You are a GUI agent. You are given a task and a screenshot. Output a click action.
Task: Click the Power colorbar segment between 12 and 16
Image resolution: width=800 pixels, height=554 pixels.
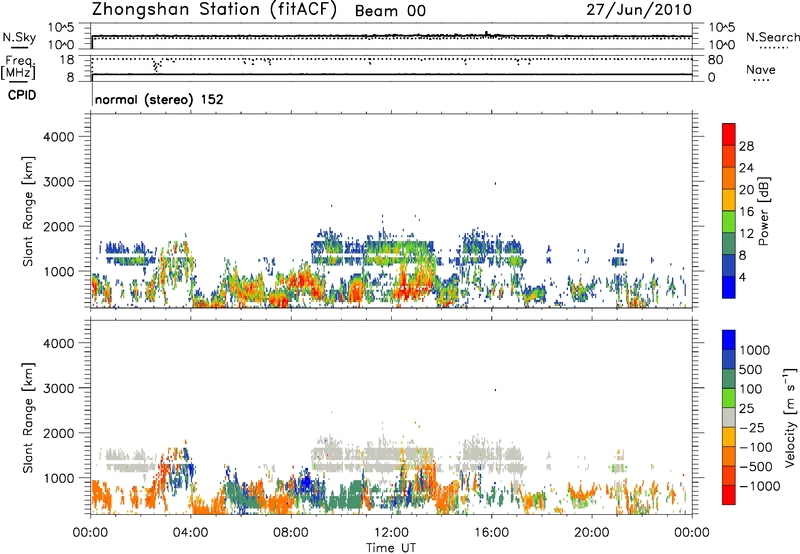729,221
